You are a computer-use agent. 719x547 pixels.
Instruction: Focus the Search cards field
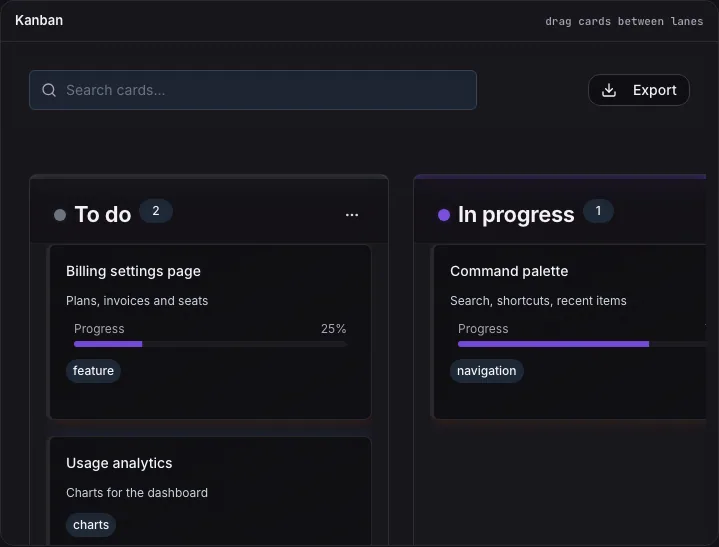click(253, 90)
